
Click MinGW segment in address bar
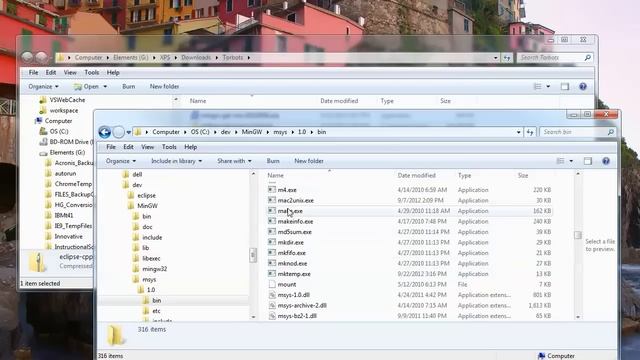(252, 132)
